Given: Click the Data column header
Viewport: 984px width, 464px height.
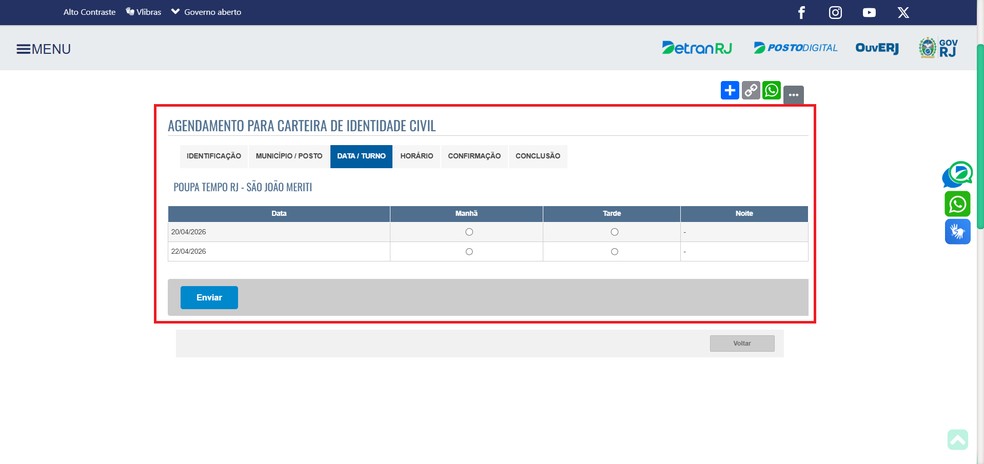Looking at the screenshot, I should [279, 213].
